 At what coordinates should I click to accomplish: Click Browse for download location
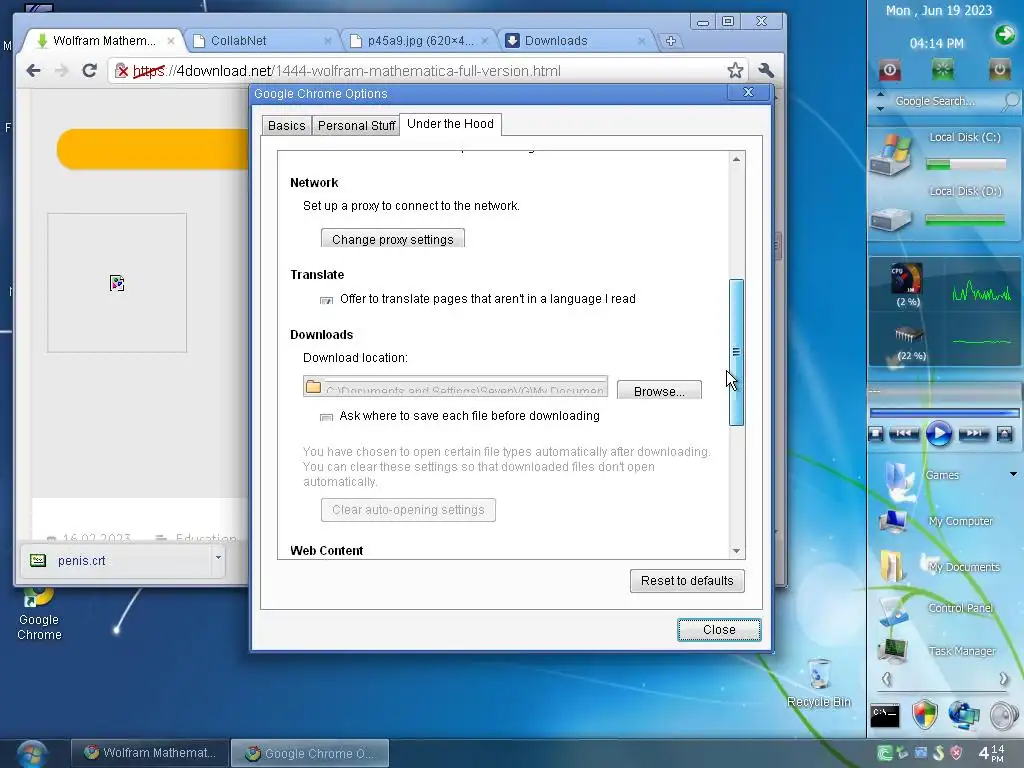pyautogui.click(x=659, y=391)
